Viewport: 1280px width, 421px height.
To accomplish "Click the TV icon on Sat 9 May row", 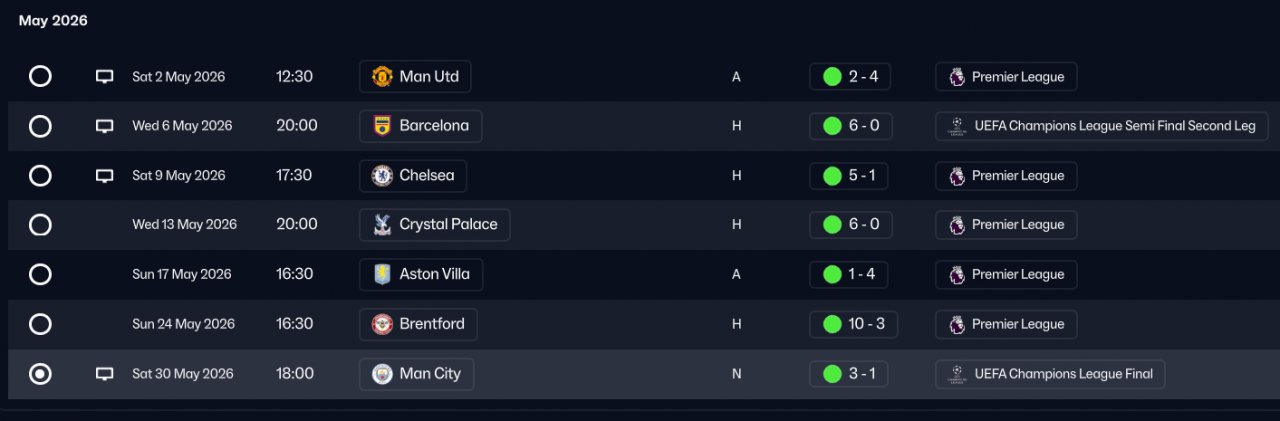I will coord(104,176).
